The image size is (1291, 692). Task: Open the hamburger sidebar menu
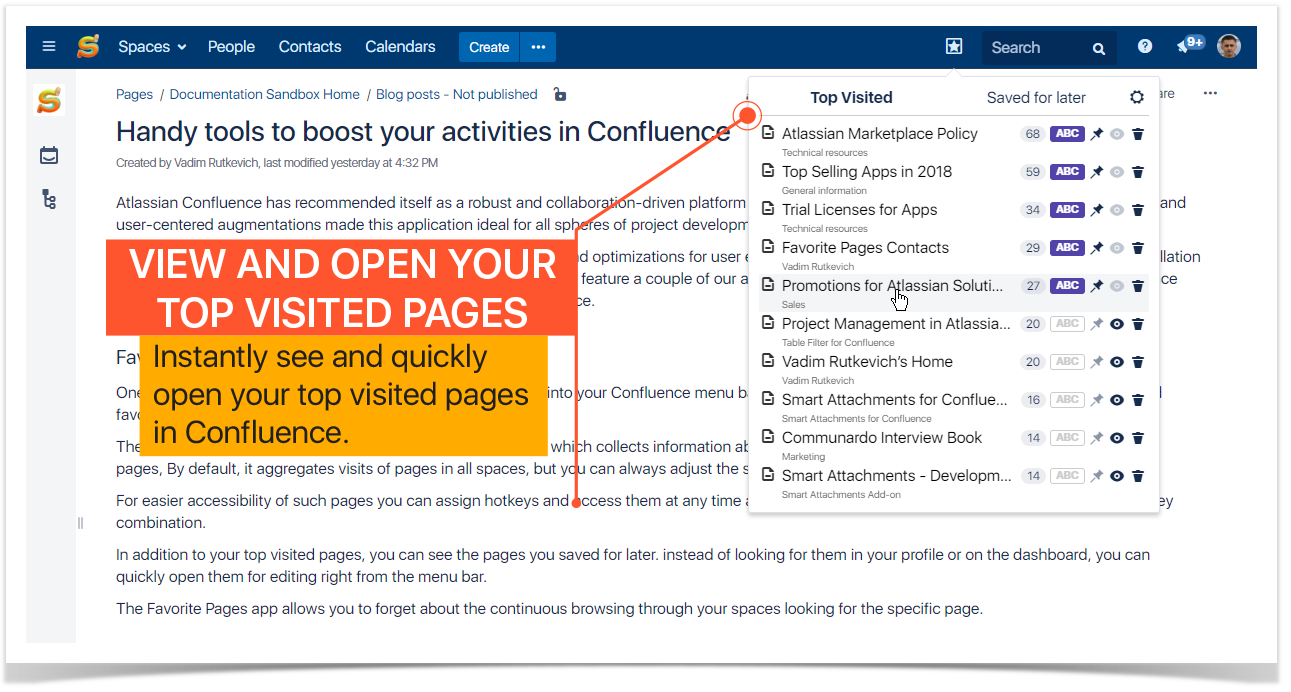49,47
